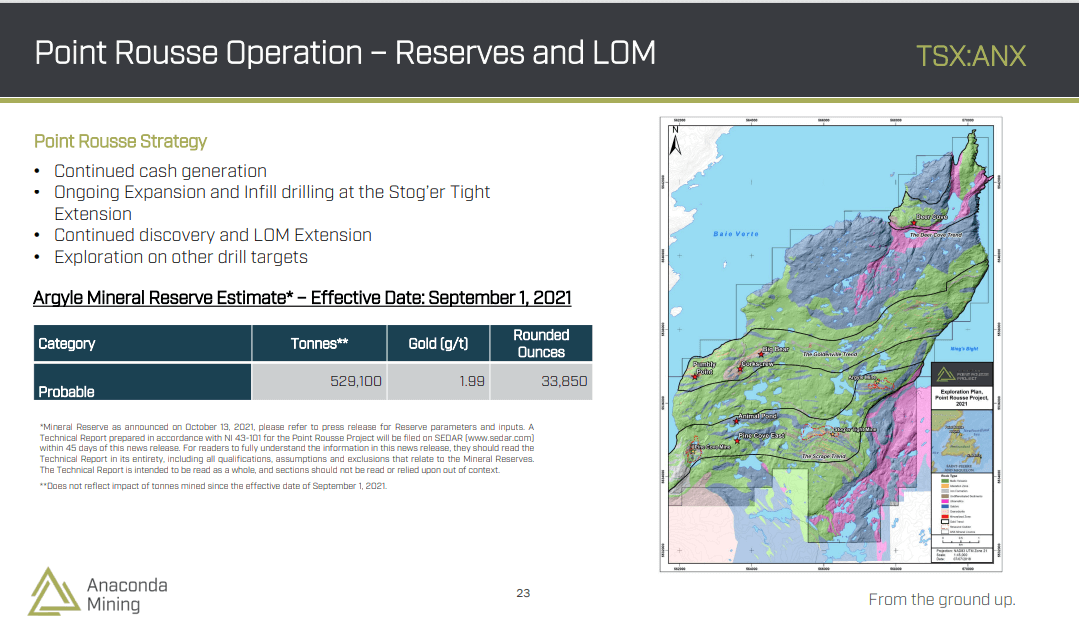Select the Deer Cove star marker
The image size is (1079, 617).
pyautogui.click(x=914, y=223)
